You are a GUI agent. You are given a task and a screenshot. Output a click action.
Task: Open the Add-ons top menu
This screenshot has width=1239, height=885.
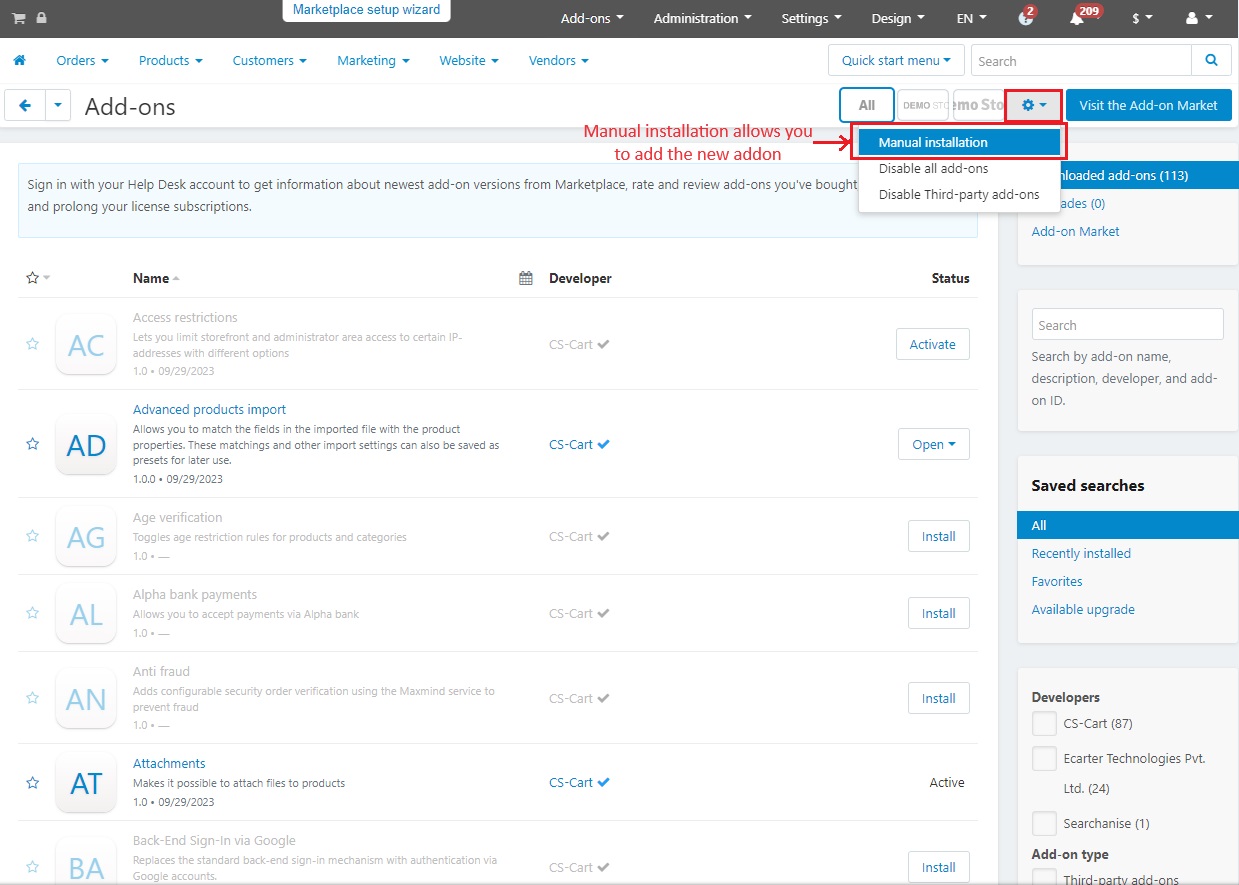pos(592,18)
